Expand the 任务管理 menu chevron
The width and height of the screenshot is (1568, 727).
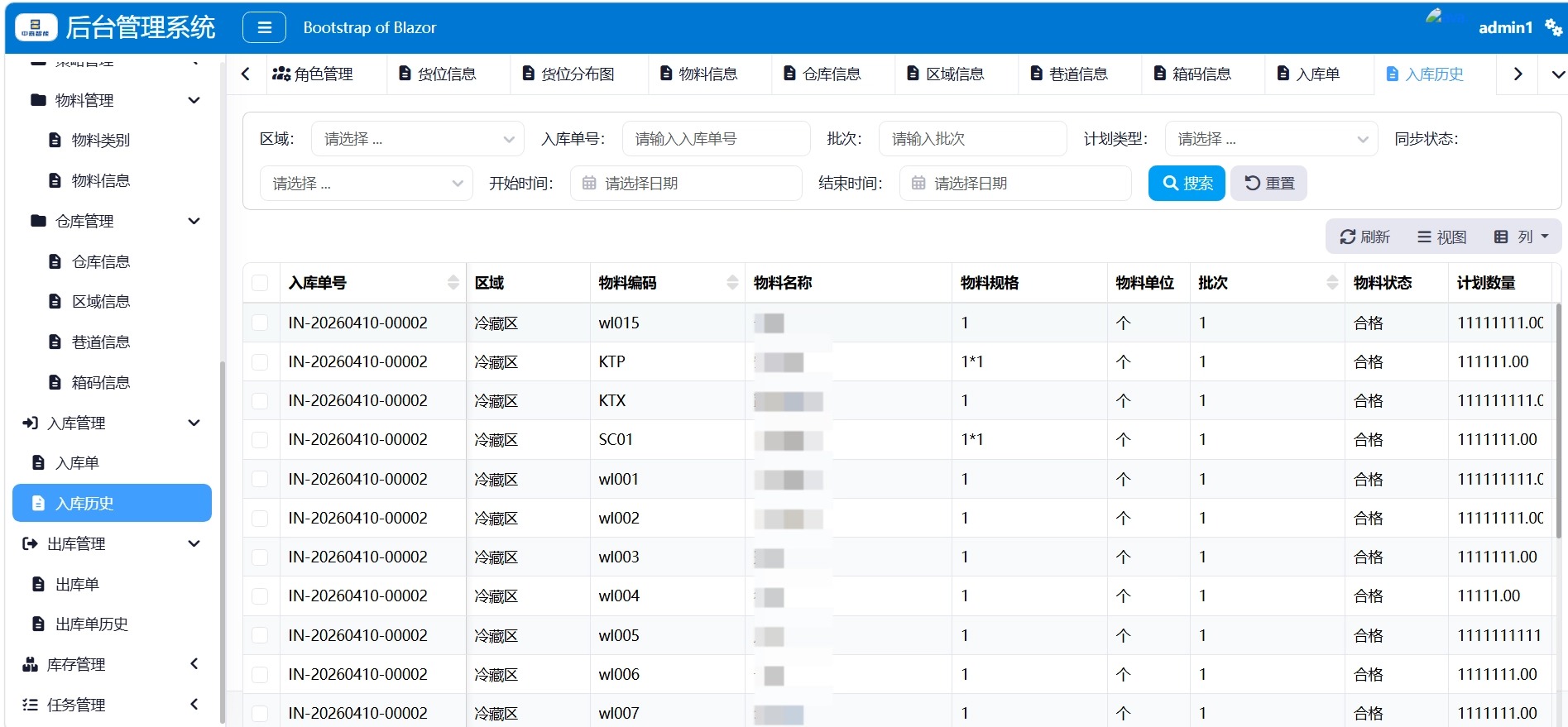tap(194, 704)
